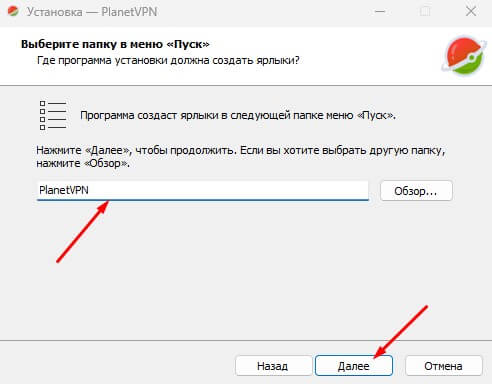The height and width of the screenshot is (384, 492).
Task: Click the Далее button to continue
Action: coord(354,366)
